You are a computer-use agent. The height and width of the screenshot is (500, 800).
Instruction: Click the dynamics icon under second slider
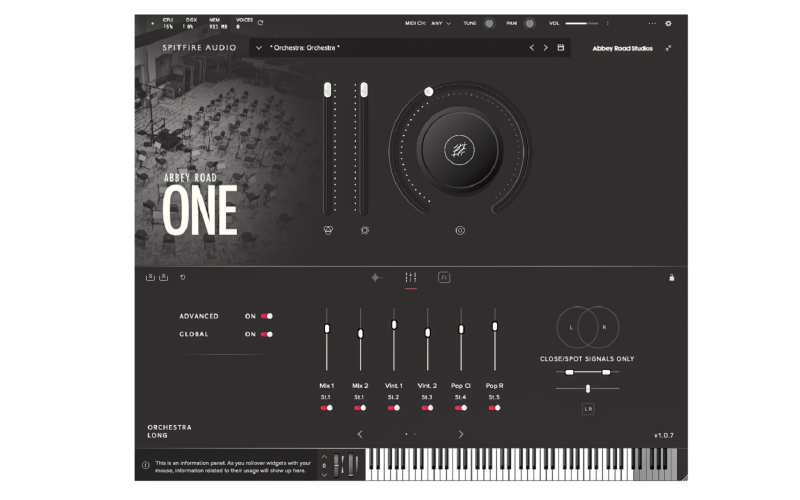364,230
